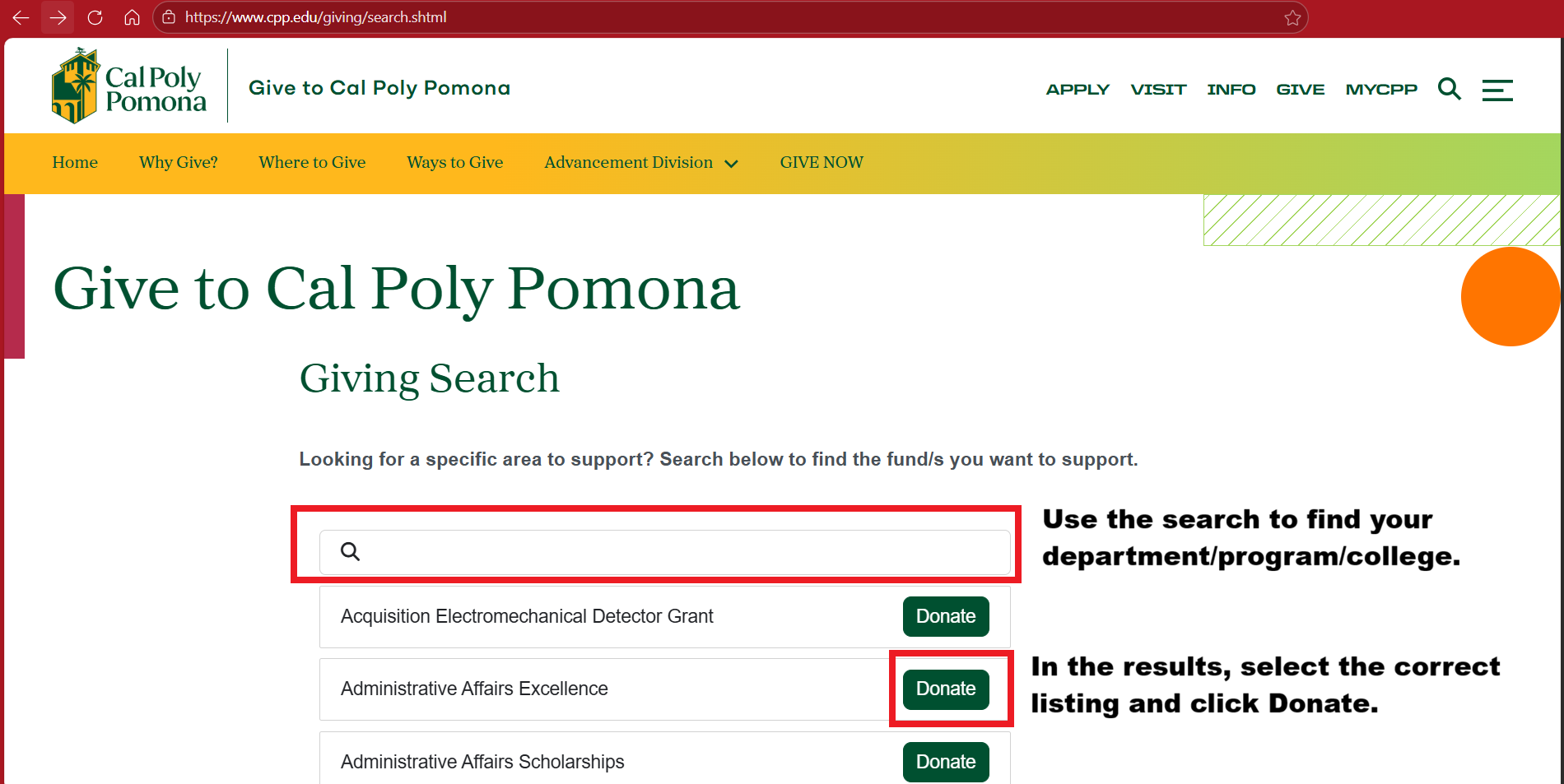Bookmark this page with star icon

coord(1292,18)
